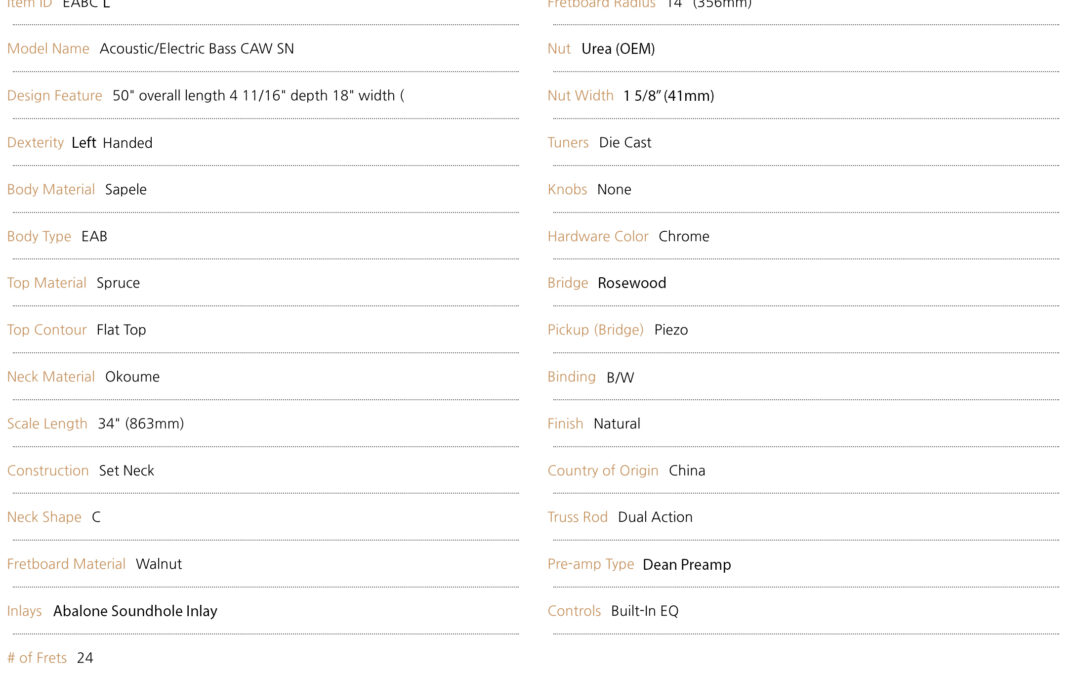Click the Truss Rod Dual Action value
The image size is (1080, 675).
point(655,517)
